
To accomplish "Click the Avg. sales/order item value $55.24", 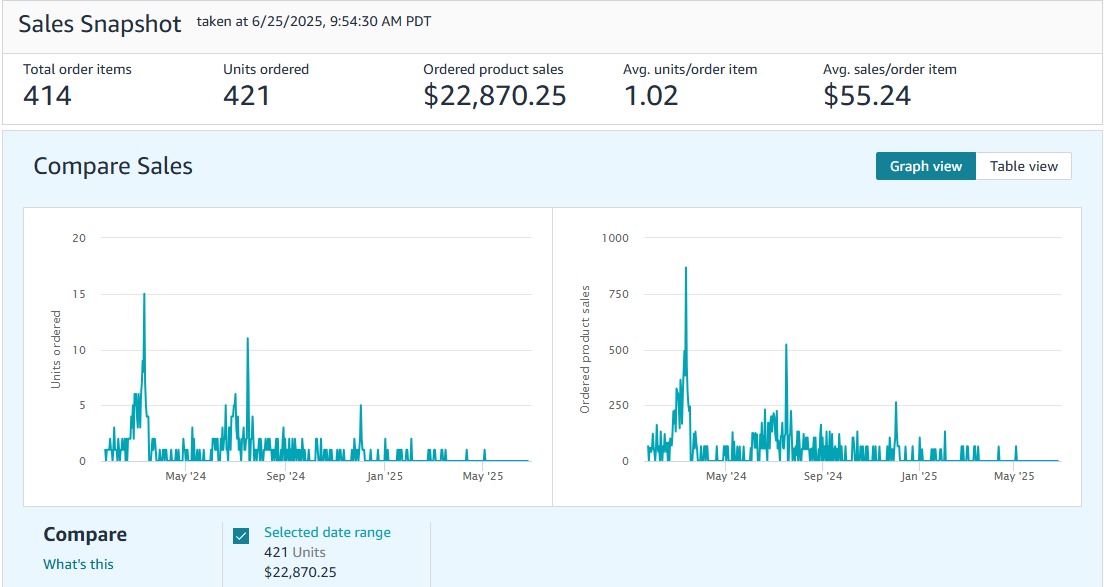I will point(867,96).
